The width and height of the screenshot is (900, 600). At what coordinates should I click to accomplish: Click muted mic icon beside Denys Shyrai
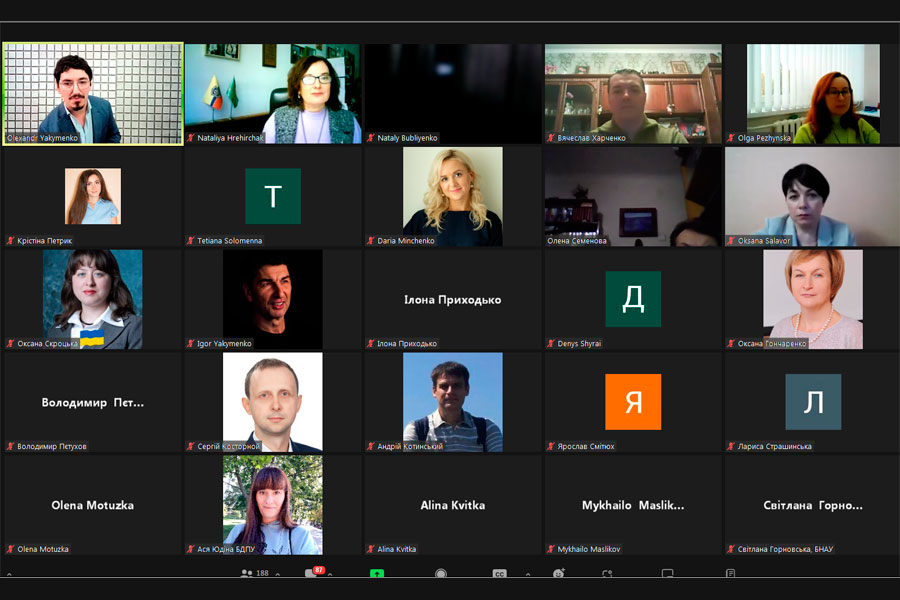pyautogui.click(x=551, y=343)
